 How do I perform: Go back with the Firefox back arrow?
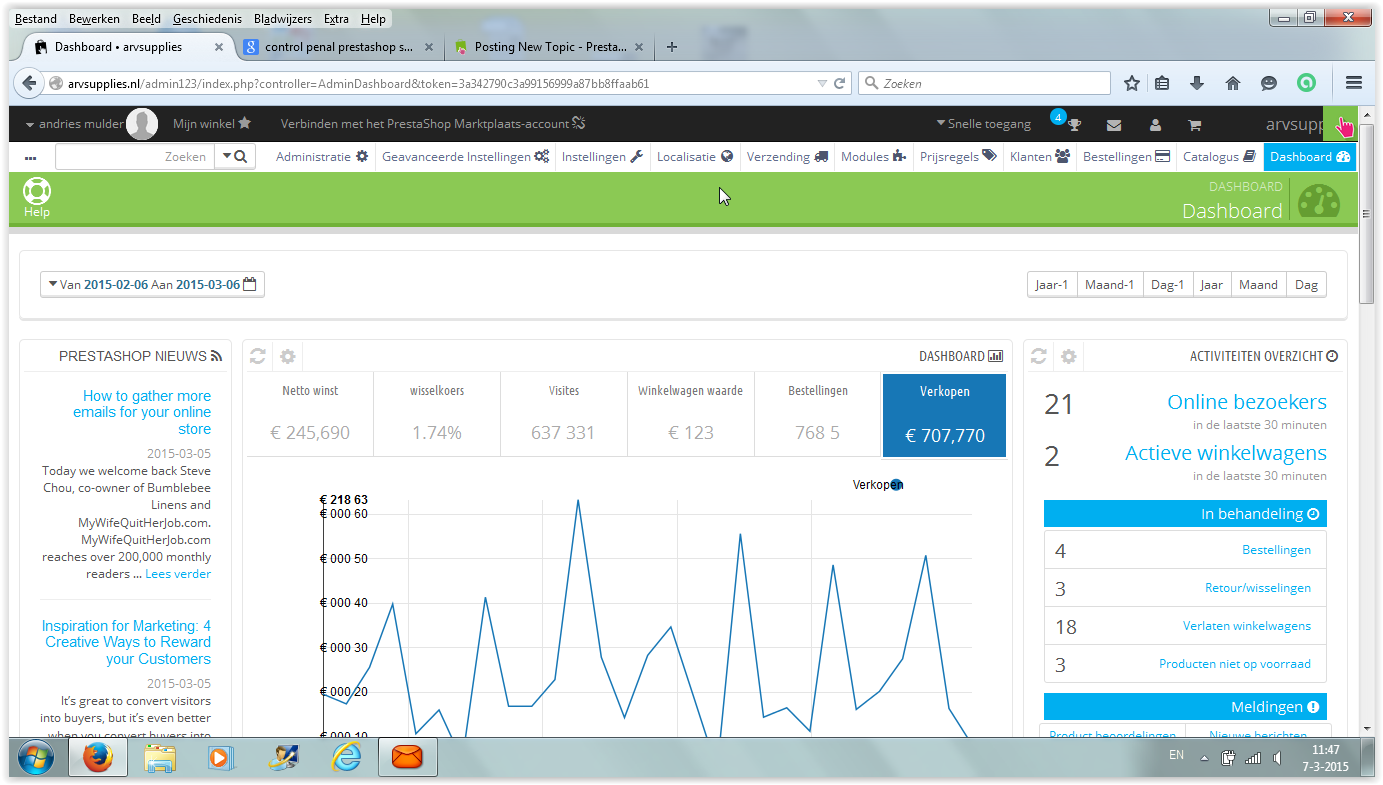[29, 84]
